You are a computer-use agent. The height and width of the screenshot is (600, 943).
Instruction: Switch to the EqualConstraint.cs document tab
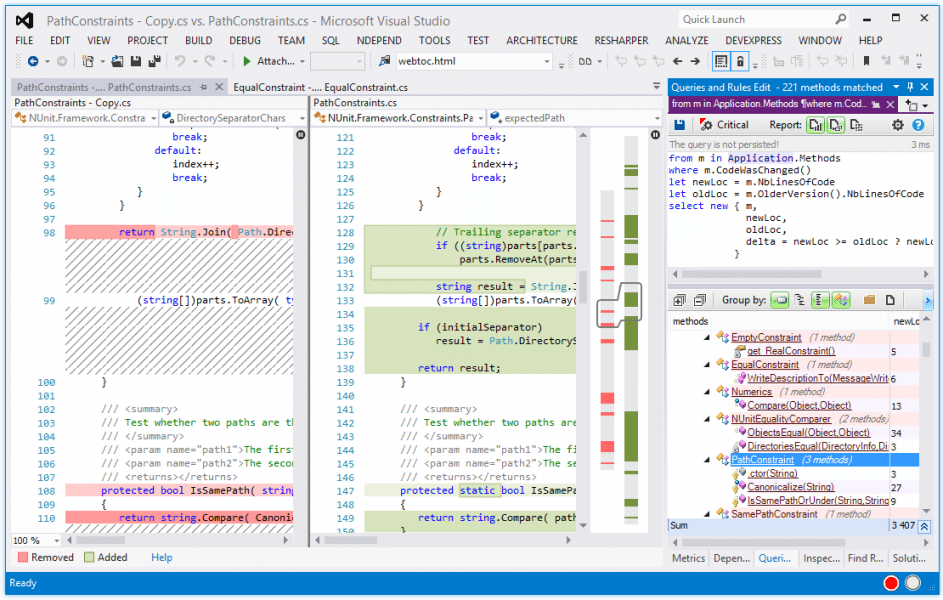click(321, 87)
